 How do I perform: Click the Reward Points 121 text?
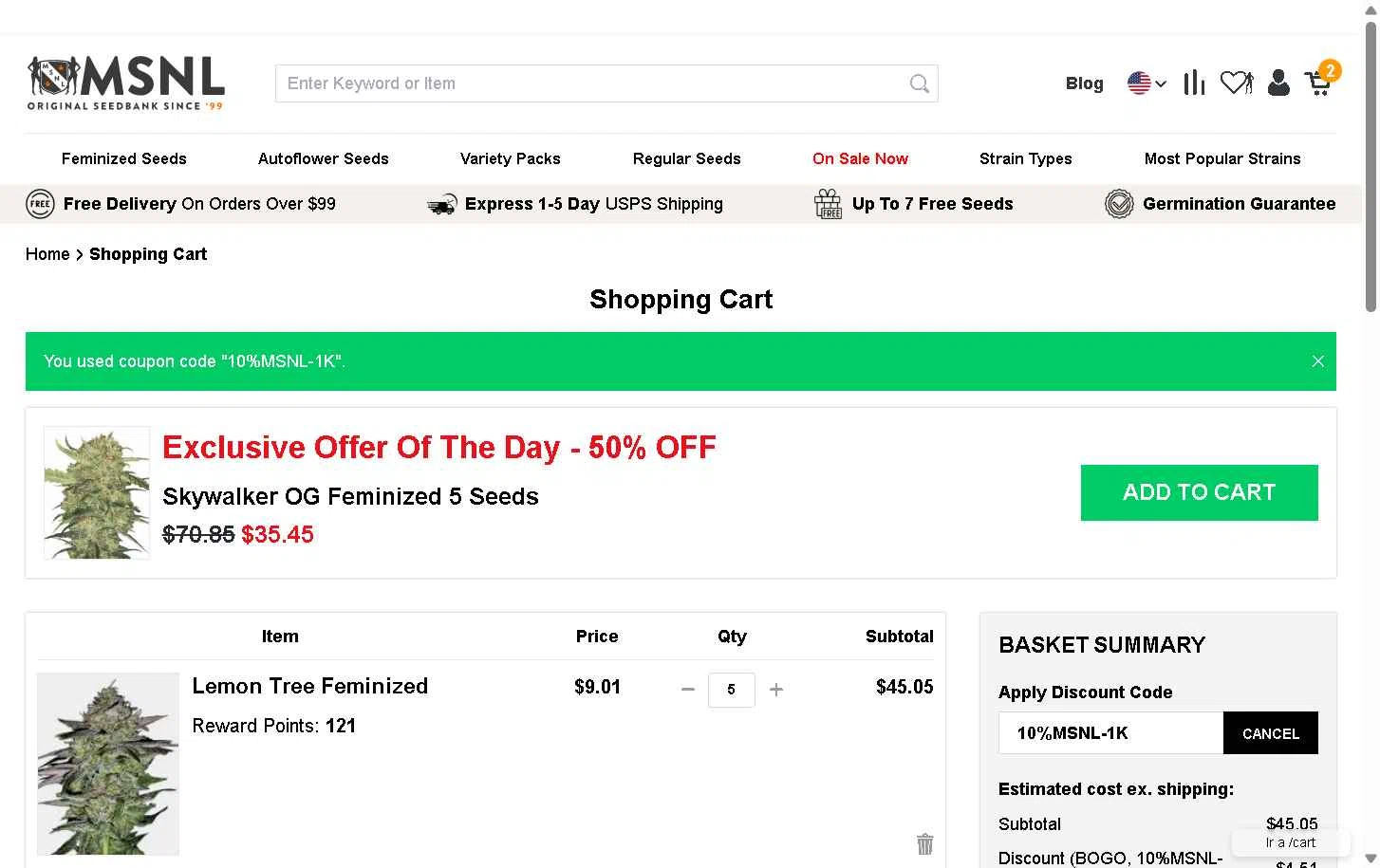[273, 726]
